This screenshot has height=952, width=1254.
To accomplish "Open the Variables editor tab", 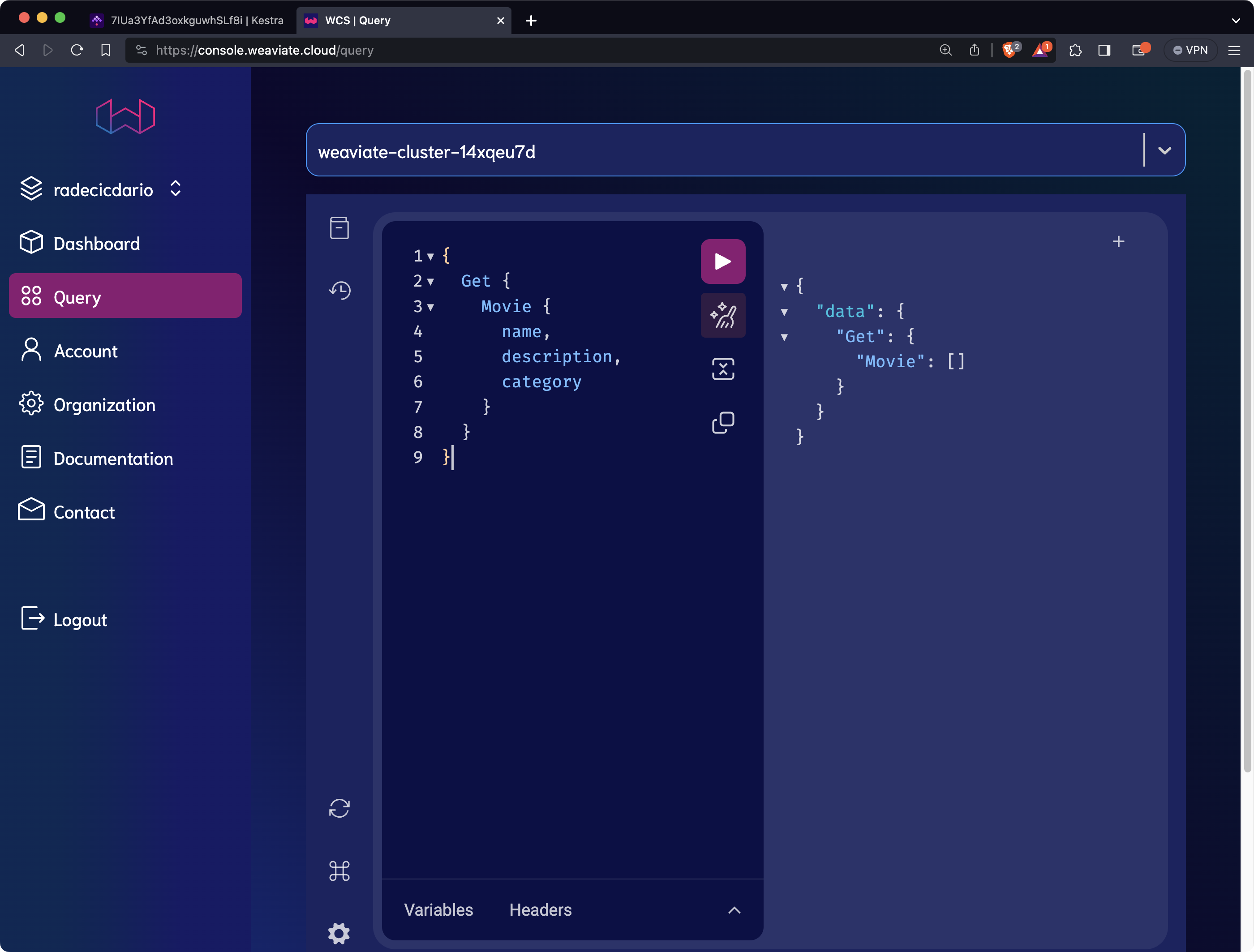I will pyautogui.click(x=438, y=909).
